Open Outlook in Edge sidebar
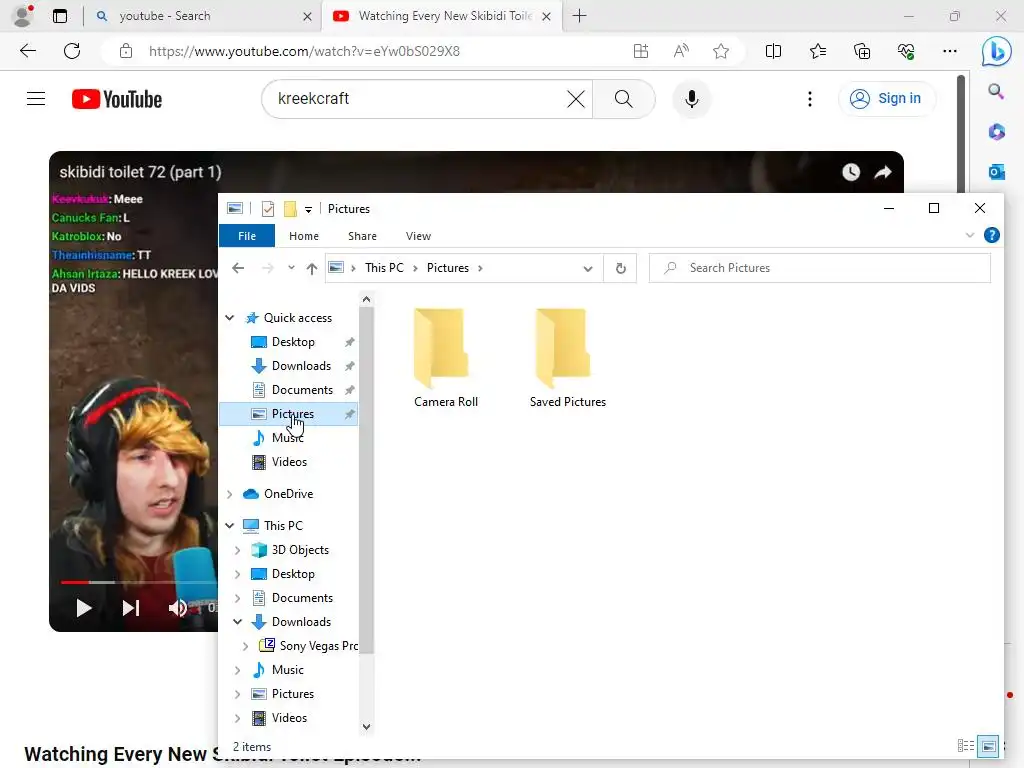Viewport: 1024px width, 768px height. [996, 172]
